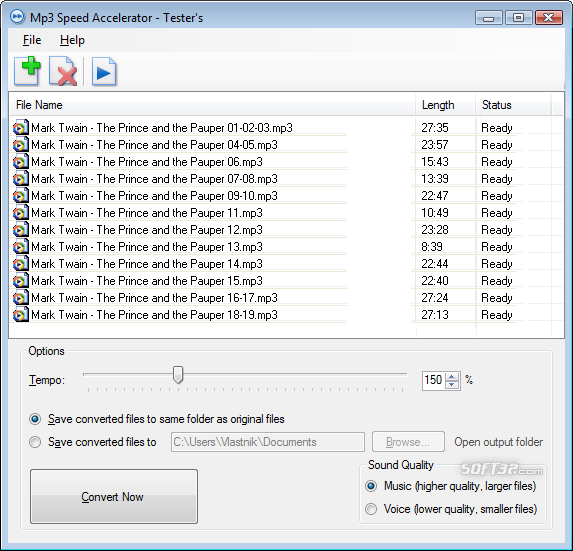
Task: Click Ready status of the 8:39 row
Action: [x=497, y=247]
